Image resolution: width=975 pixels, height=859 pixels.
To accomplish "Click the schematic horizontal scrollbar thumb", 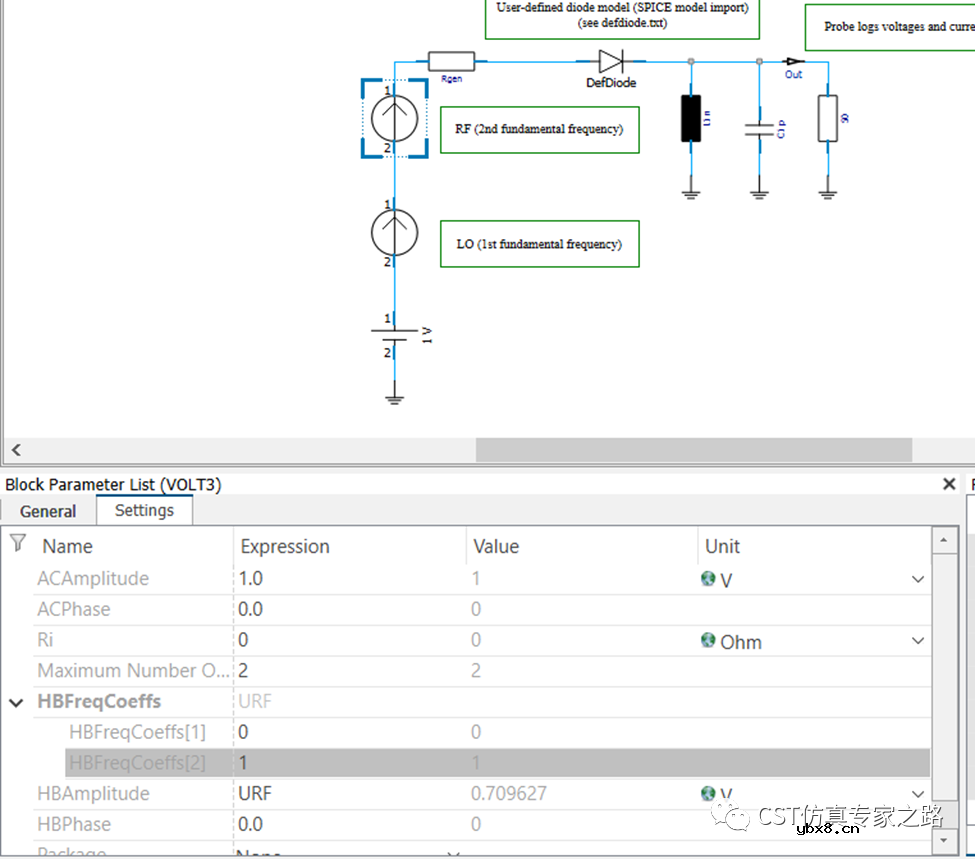I will click(x=693, y=450).
